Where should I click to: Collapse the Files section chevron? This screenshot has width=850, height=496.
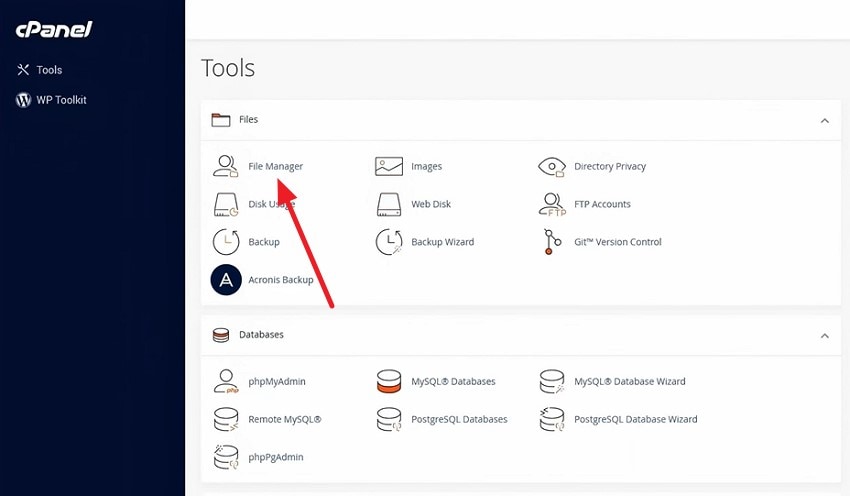pyautogui.click(x=825, y=120)
